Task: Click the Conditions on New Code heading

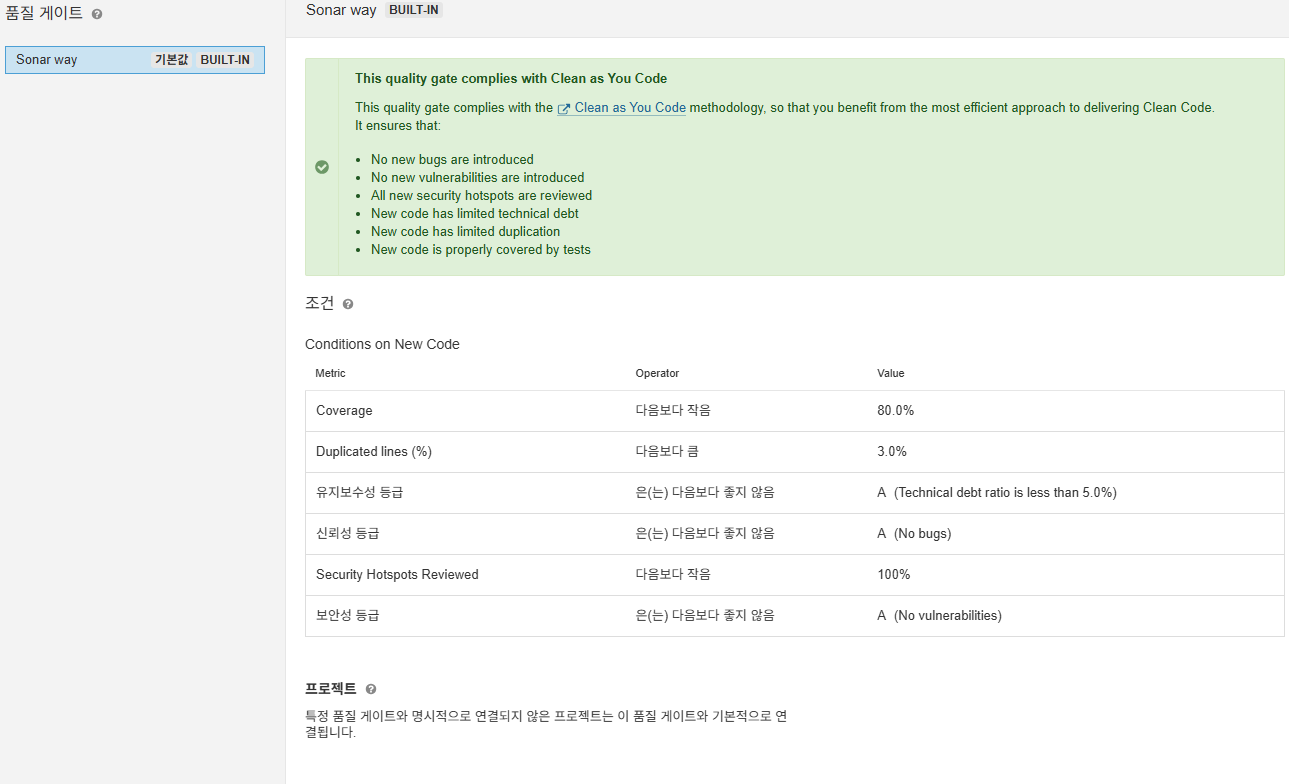Action: (382, 344)
